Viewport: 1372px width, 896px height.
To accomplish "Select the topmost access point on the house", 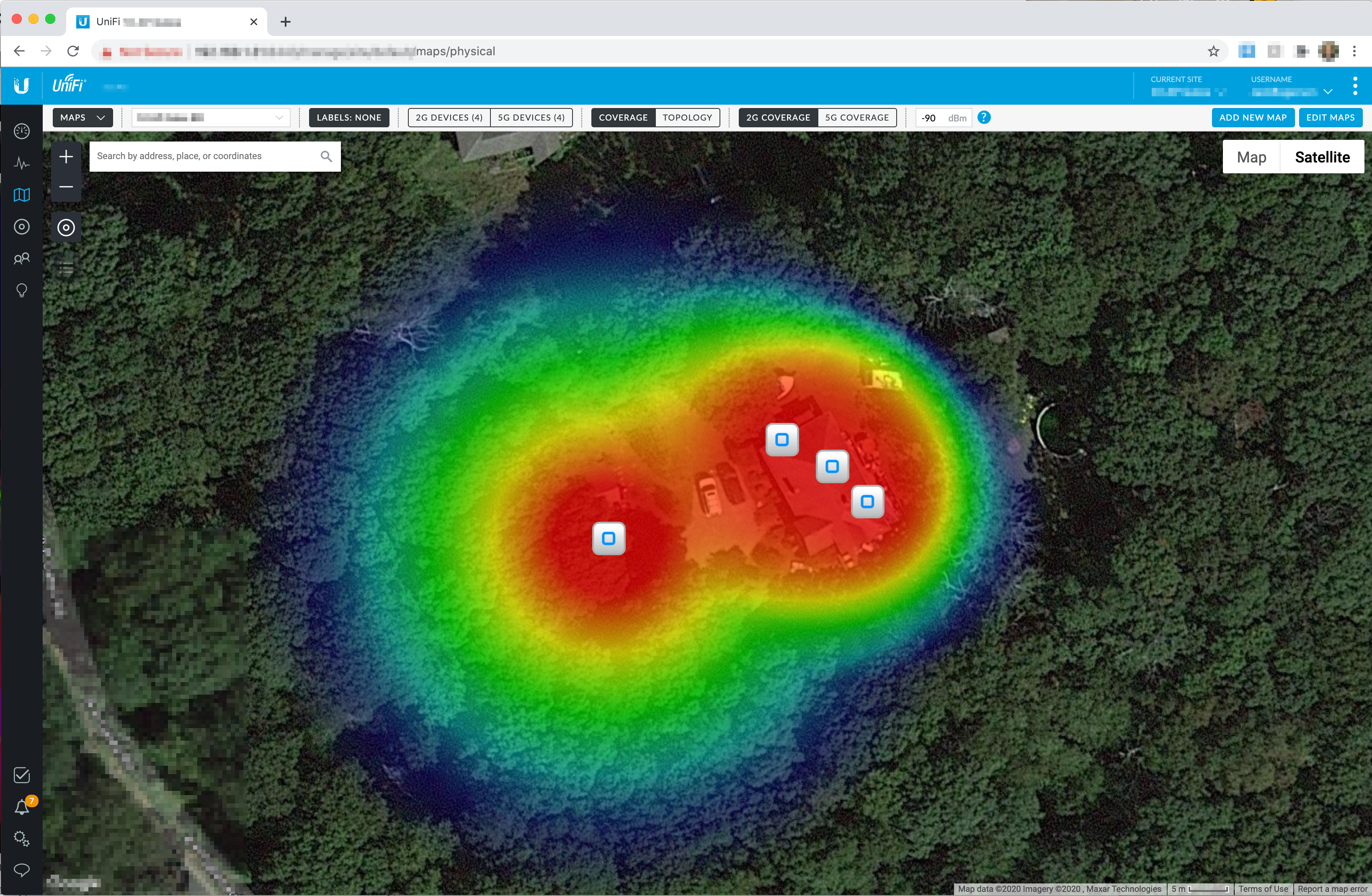I will coord(782,440).
